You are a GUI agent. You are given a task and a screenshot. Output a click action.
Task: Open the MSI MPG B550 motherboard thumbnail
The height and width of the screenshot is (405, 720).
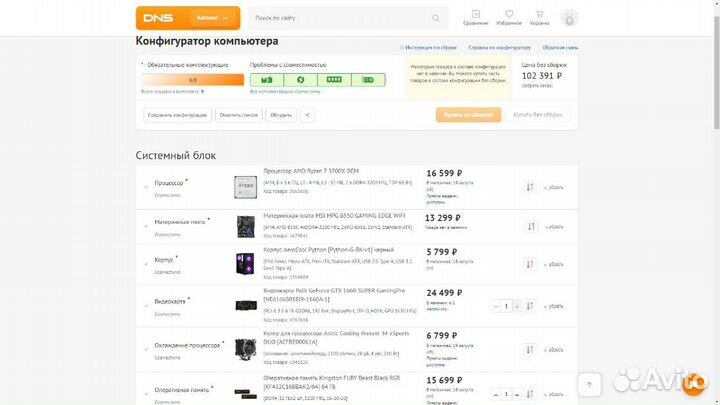[246, 226]
